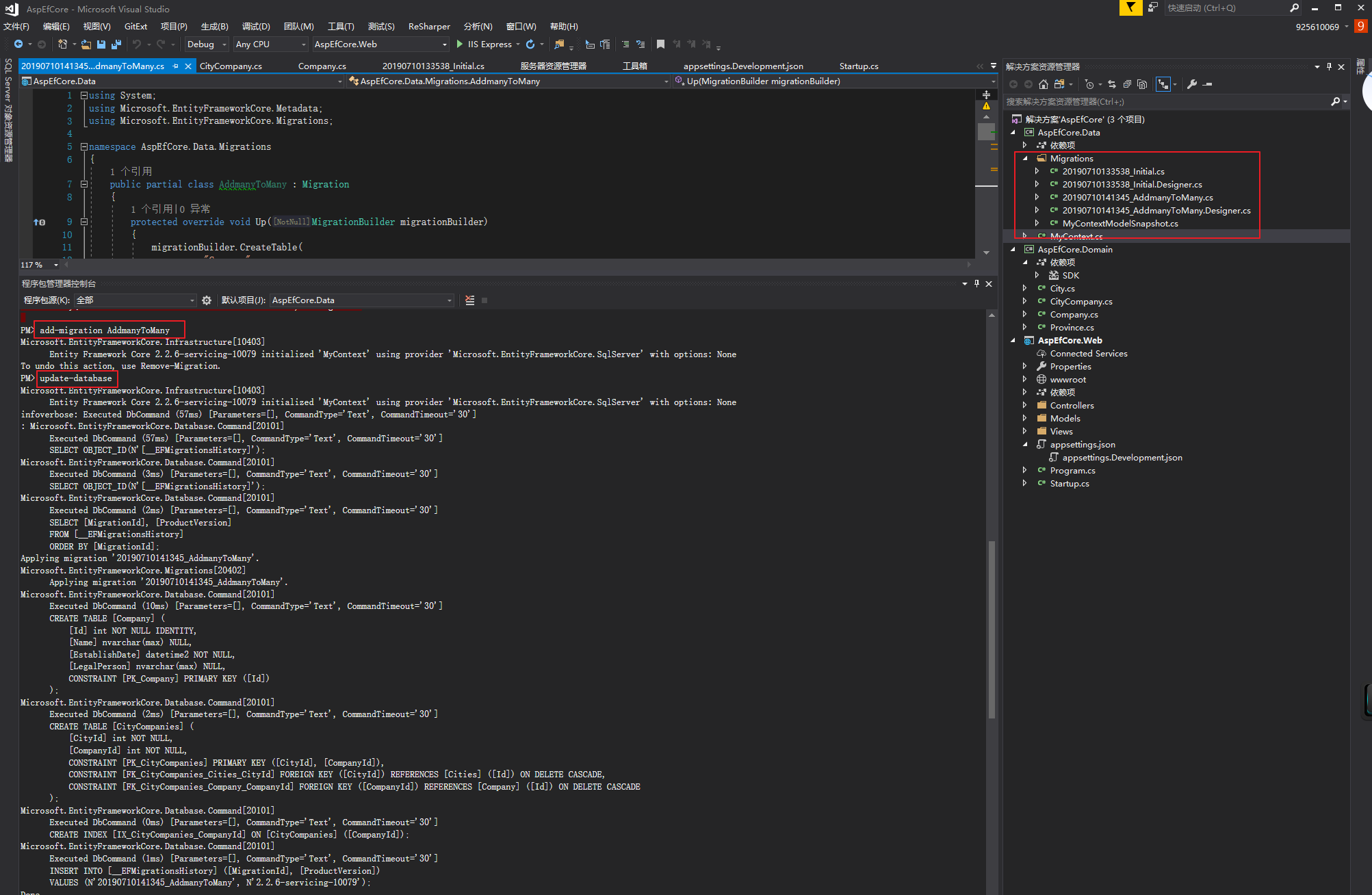Click the Home icon in Solution Explorer toolbar
The height and width of the screenshot is (895, 1372).
pos(1044,84)
